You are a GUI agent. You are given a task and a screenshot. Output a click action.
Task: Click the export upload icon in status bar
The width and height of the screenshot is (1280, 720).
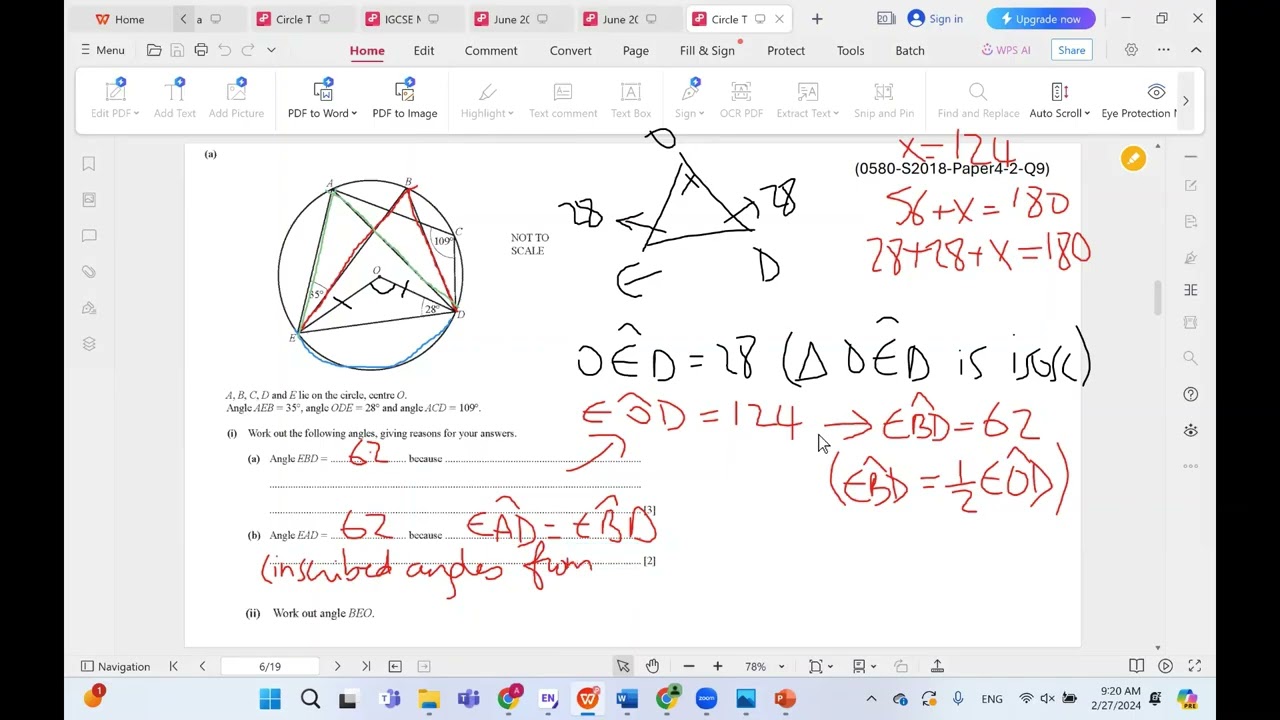[x=937, y=666]
